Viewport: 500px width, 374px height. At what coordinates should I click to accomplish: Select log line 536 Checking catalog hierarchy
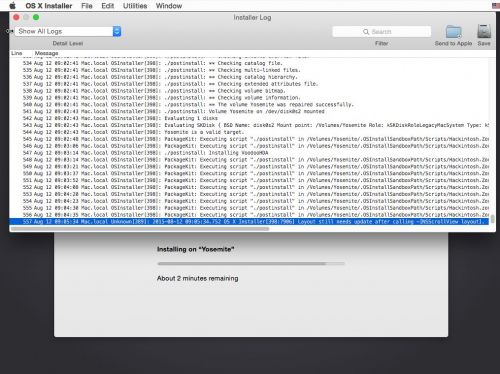point(249,77)
